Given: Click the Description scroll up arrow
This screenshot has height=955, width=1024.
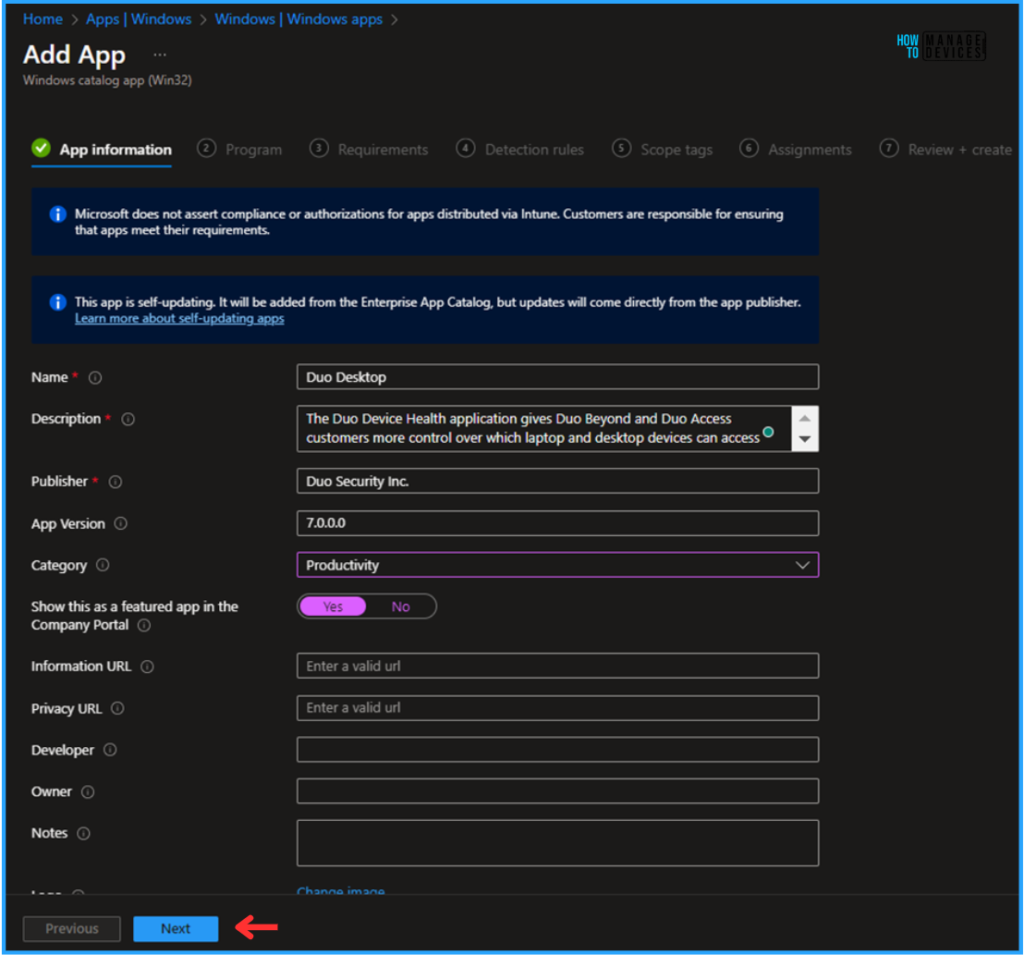Looking at the screenshot, I should pos(805,418).
